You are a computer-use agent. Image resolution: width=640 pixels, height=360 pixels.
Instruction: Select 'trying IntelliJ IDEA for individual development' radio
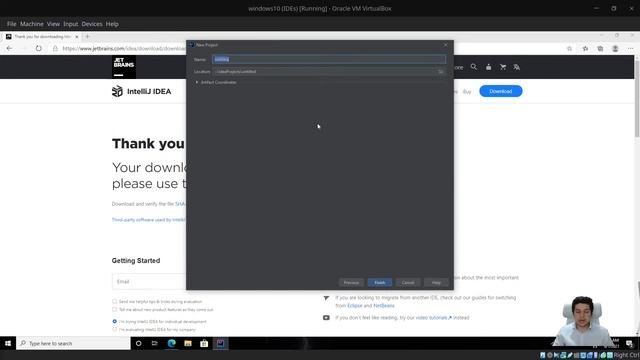(x=114, y=321)
